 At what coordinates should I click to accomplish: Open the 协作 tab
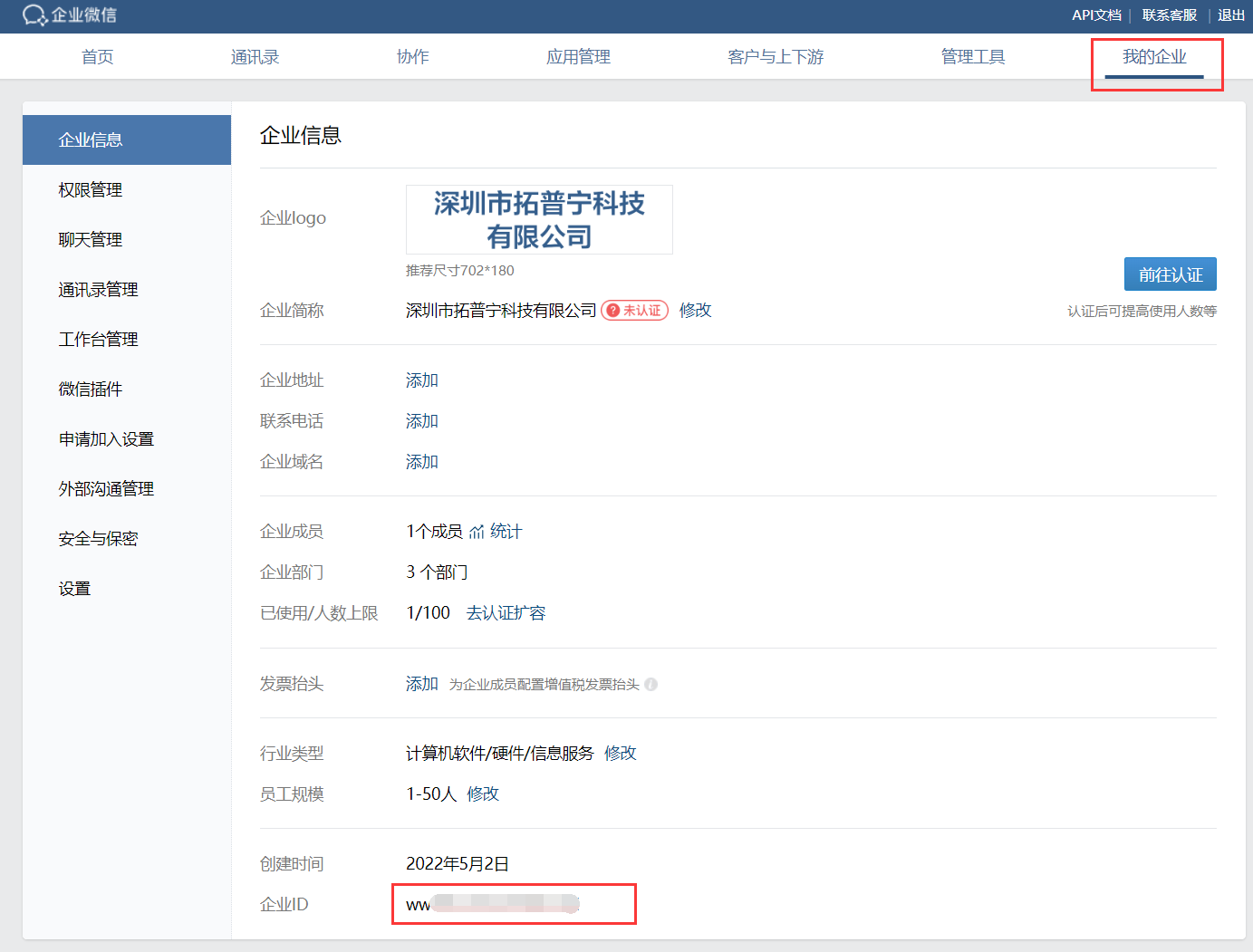pyautogui.click(x=413, y=57)
